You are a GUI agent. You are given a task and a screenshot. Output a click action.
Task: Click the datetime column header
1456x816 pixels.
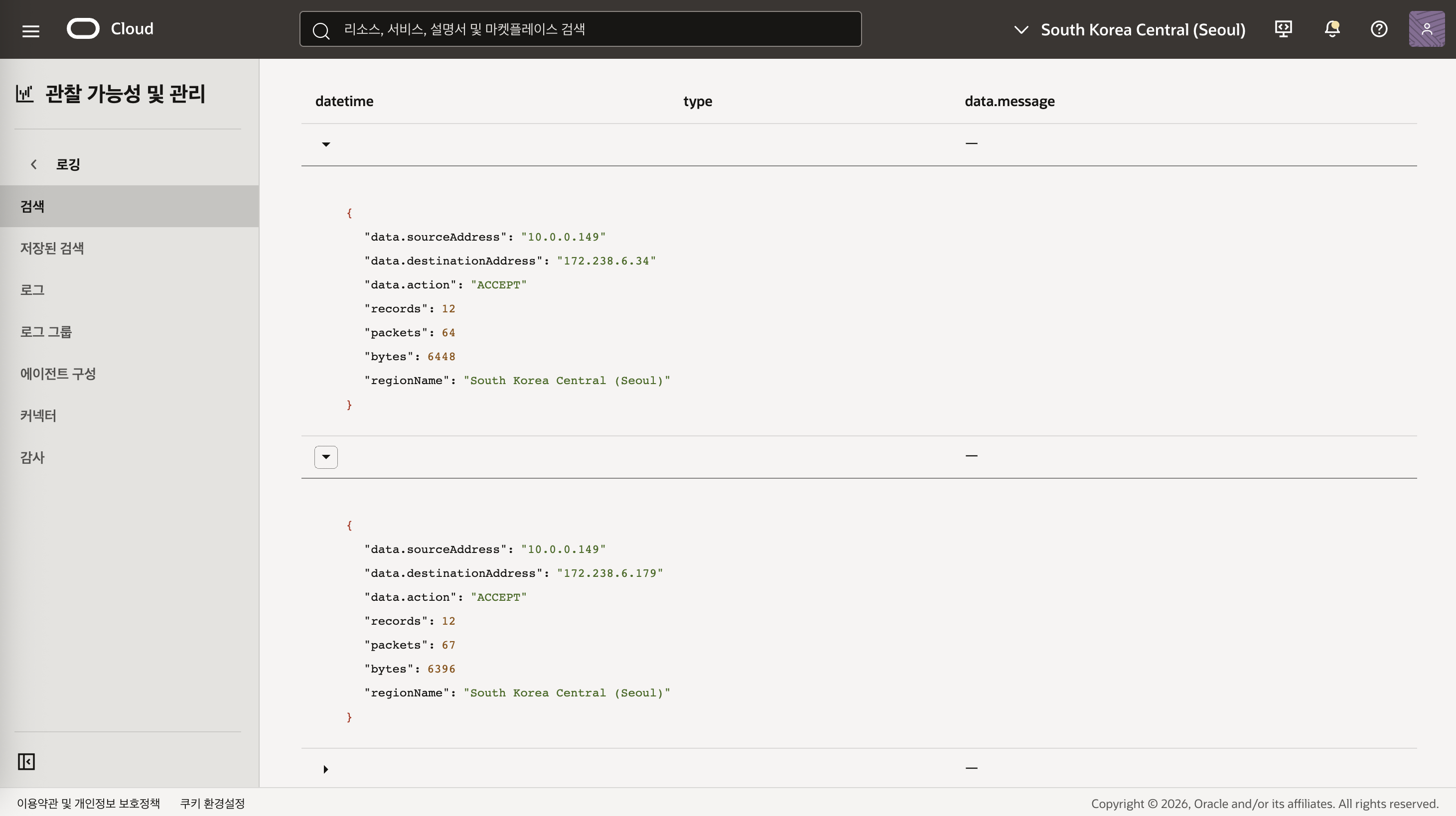tap(344, 101)
